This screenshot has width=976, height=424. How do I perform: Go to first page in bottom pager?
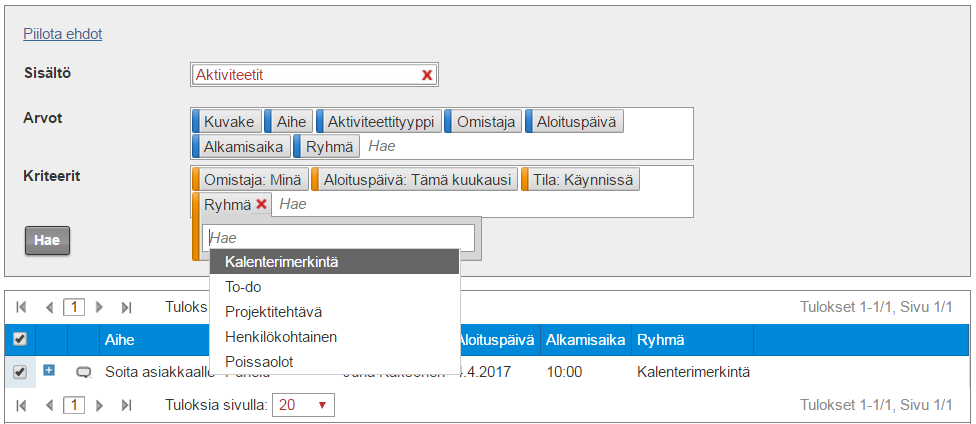click(22, 405)
